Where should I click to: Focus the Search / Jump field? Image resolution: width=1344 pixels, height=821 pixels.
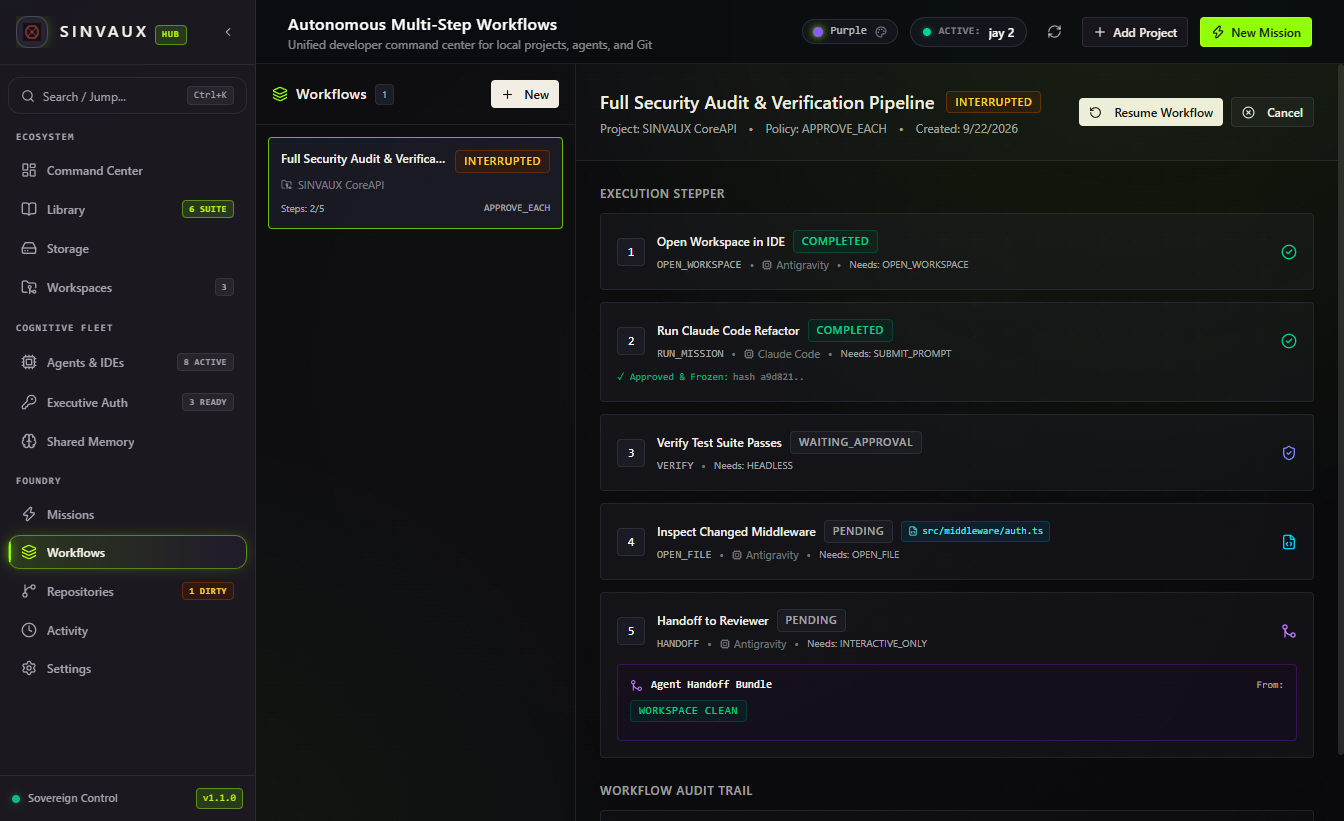pyautogui.click(x=127, y=96)
